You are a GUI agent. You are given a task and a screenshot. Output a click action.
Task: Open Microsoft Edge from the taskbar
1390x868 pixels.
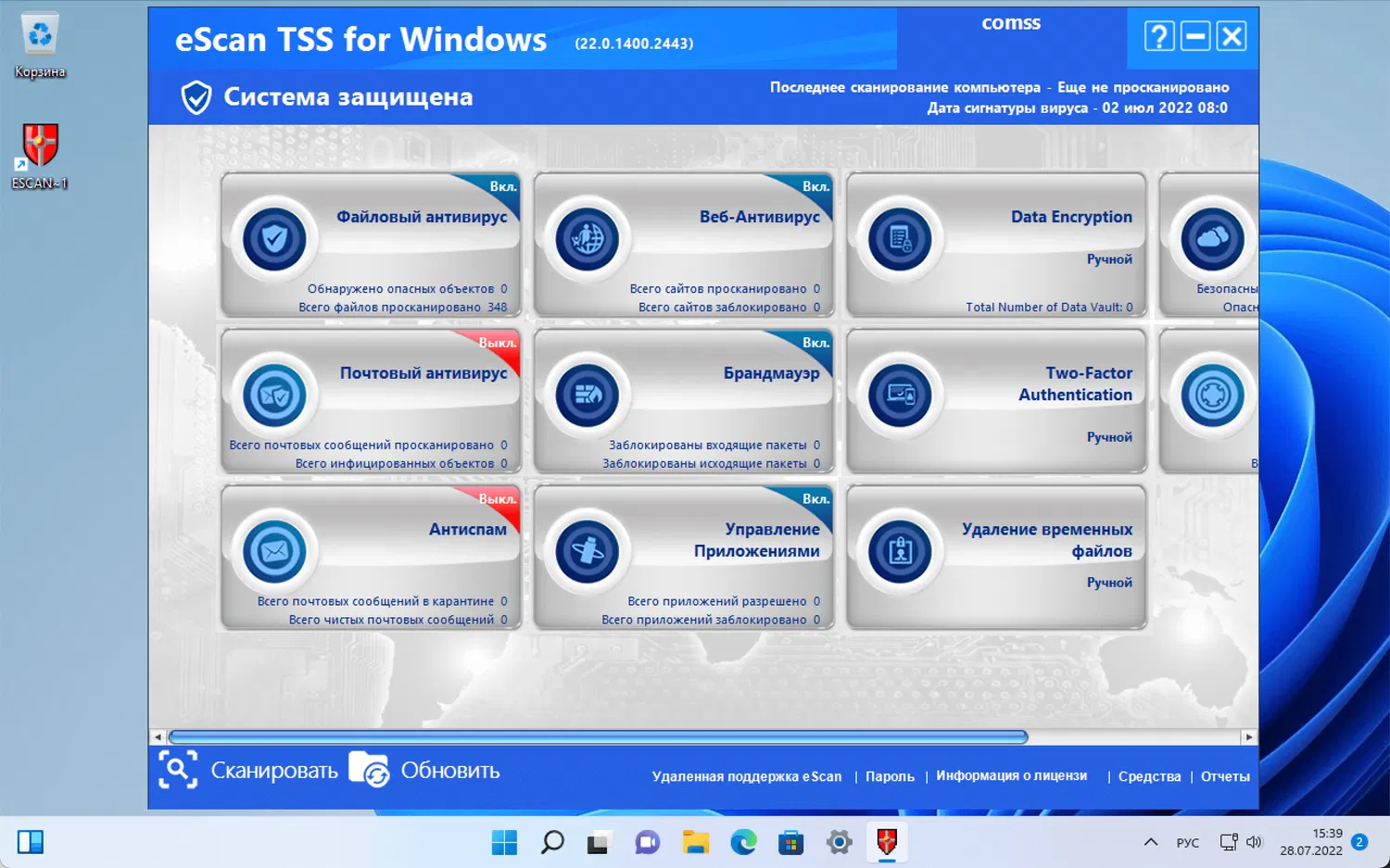(743, 842)
